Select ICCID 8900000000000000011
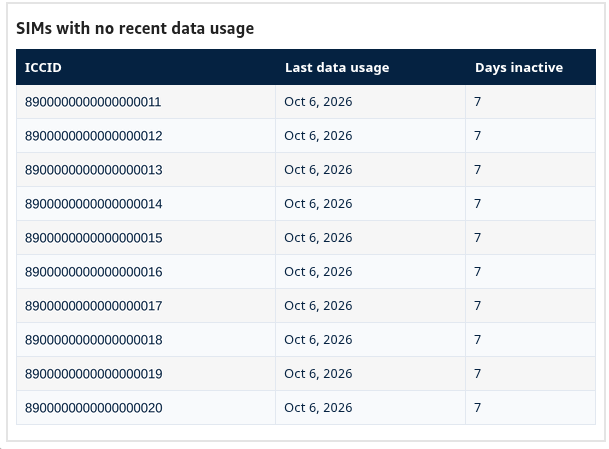This screenshot has height=449, width=609. point(93,102)
